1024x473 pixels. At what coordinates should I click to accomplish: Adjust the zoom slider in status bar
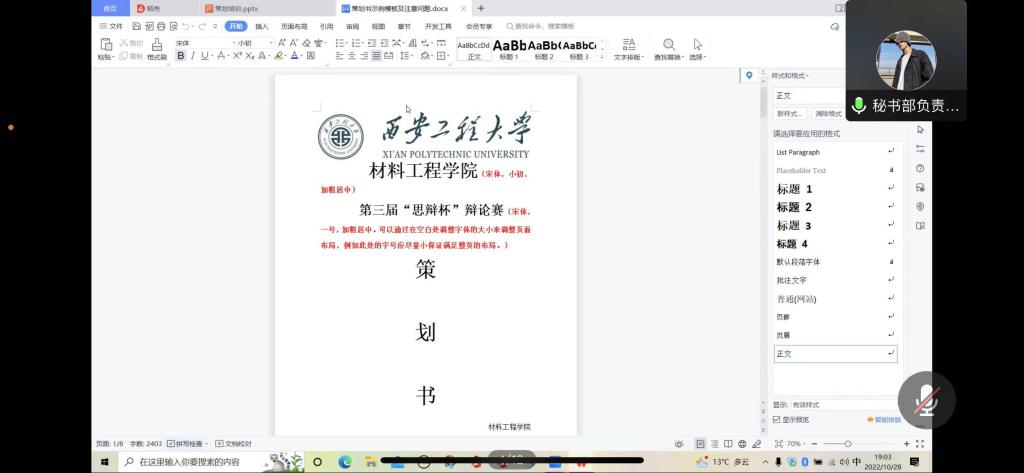pos(847,443)
